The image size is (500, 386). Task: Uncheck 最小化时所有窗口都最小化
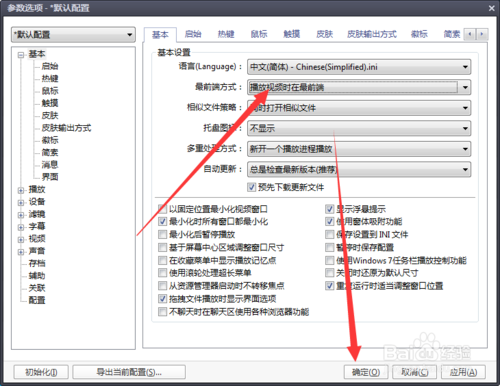click(162, 221)
